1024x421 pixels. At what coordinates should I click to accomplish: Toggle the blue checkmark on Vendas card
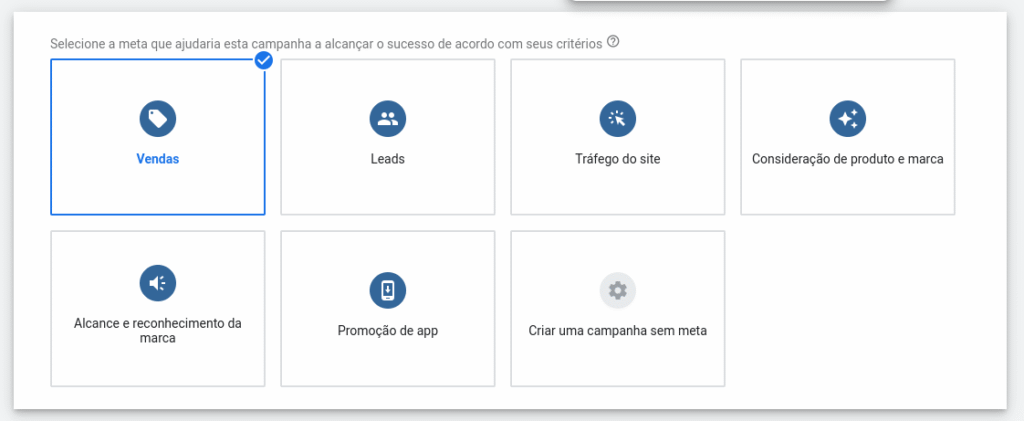264,61
